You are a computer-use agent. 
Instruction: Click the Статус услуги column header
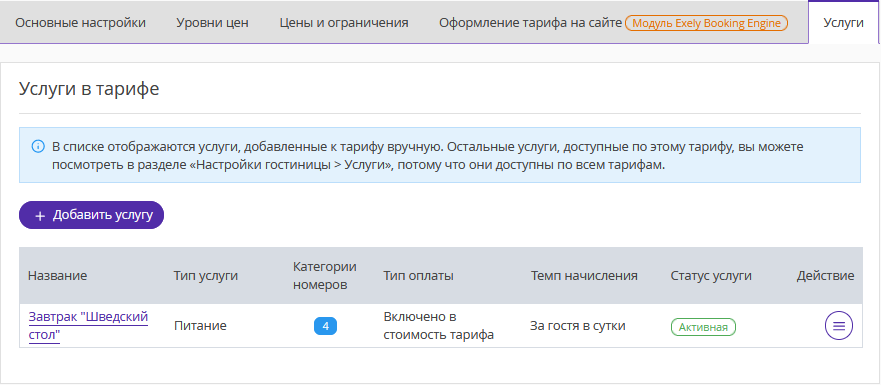pos(711,275)
